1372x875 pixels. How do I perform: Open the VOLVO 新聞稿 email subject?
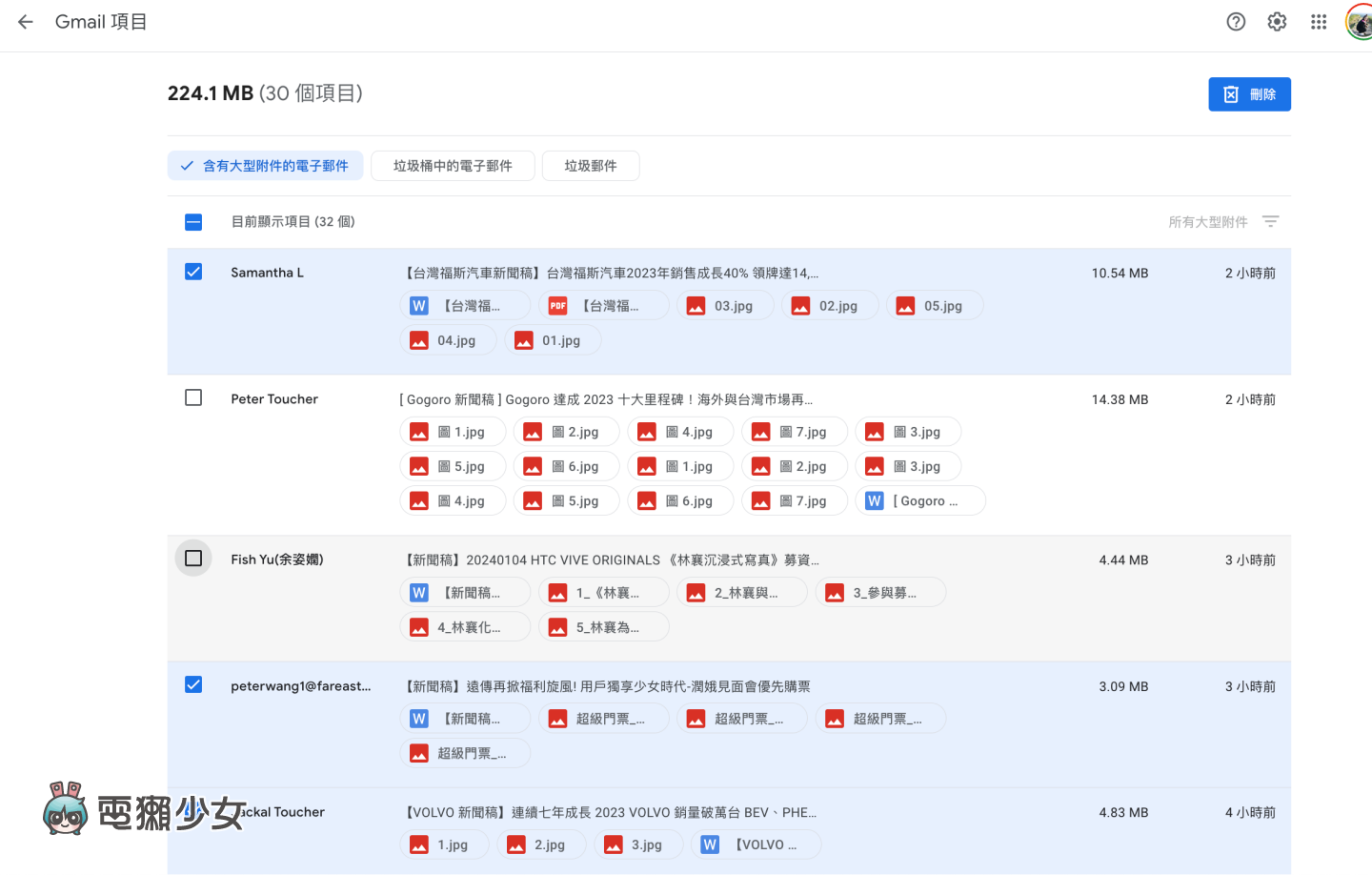point(609,812)
